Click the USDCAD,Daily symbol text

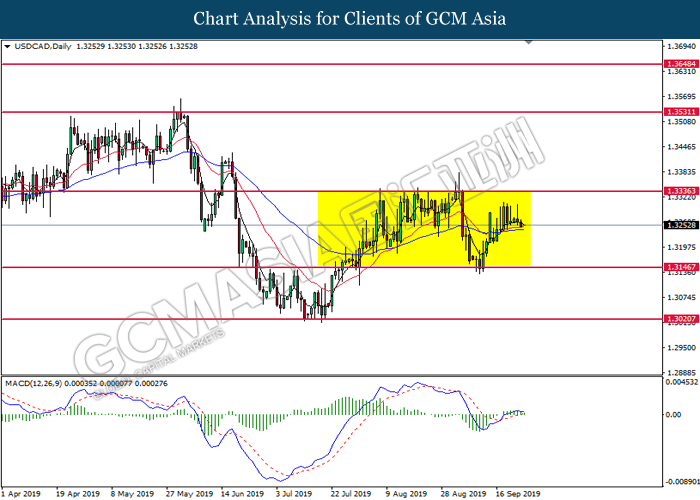[x=43, y=46]
